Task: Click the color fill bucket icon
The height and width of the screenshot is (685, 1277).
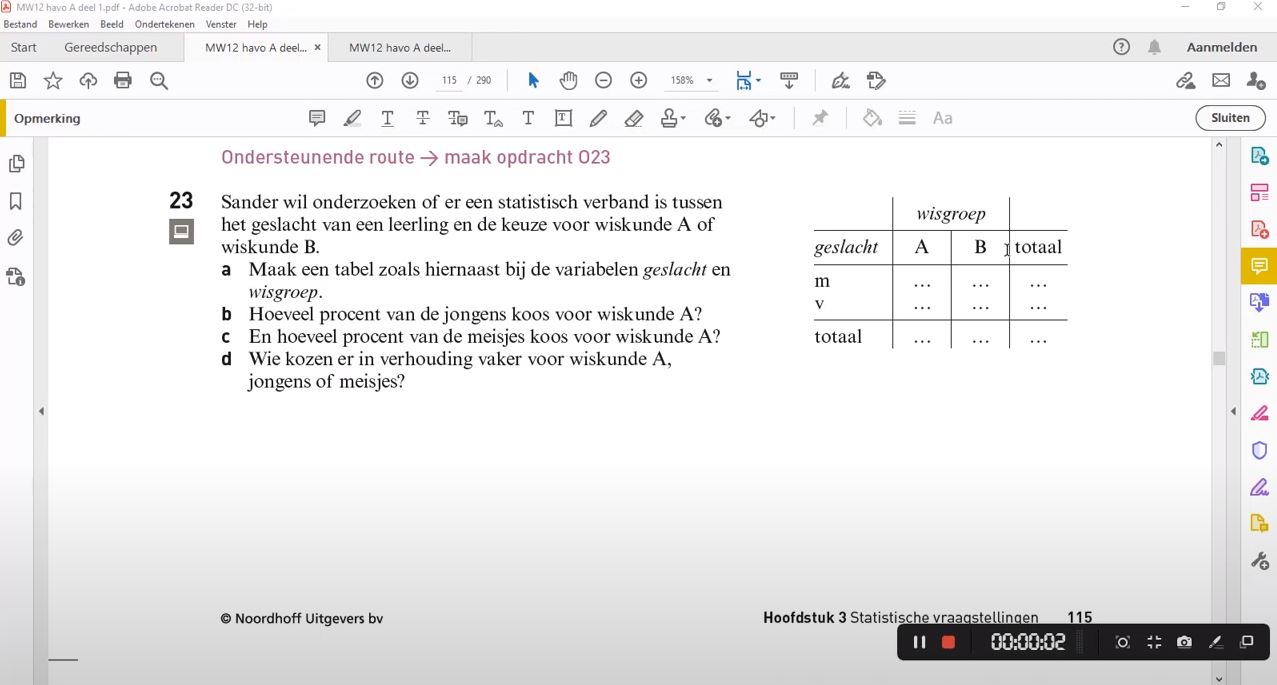Action: [872, 118]
